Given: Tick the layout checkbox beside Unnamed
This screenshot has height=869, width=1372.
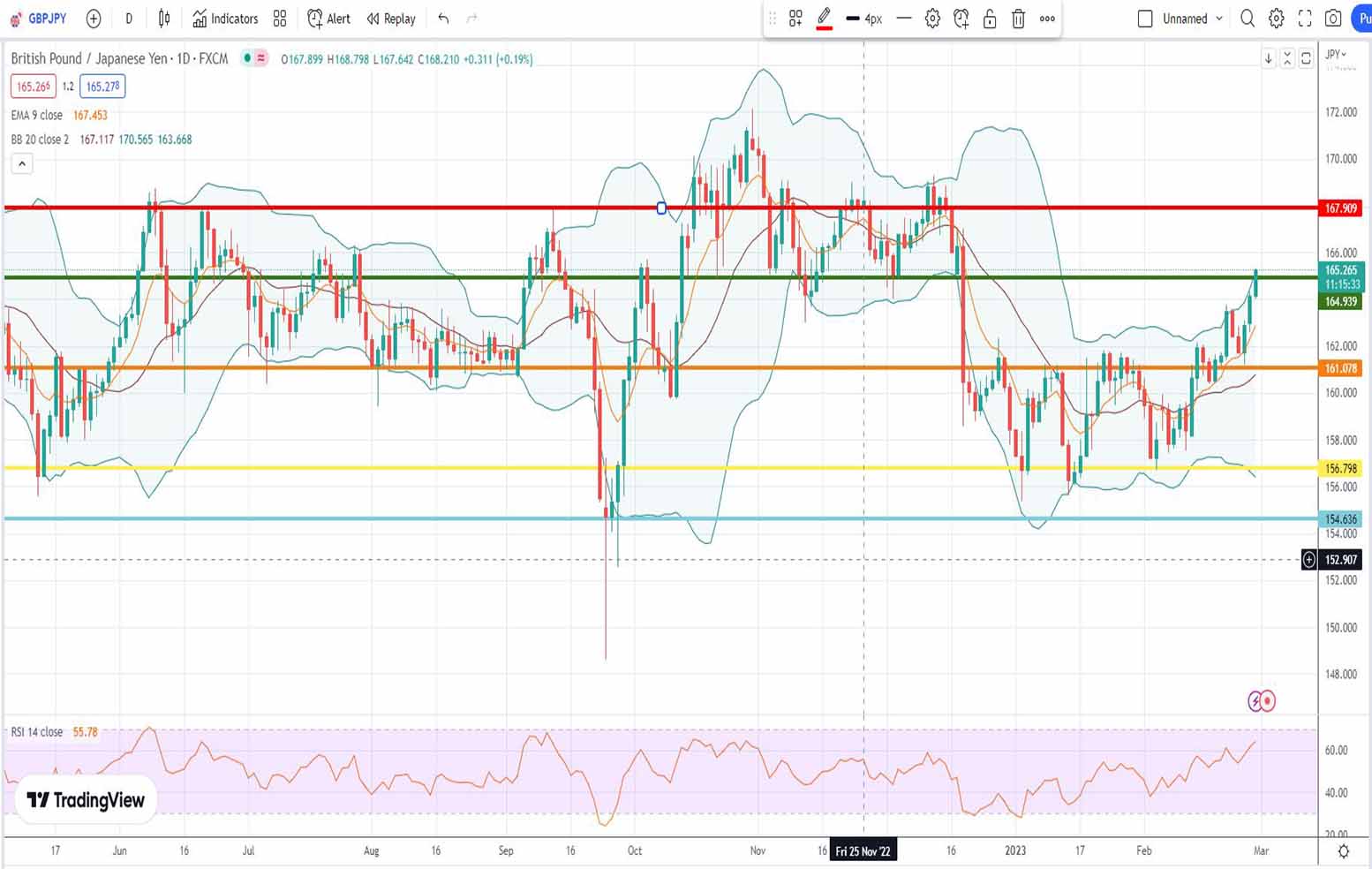Looking at the screenshot, I should [1145, 19].
